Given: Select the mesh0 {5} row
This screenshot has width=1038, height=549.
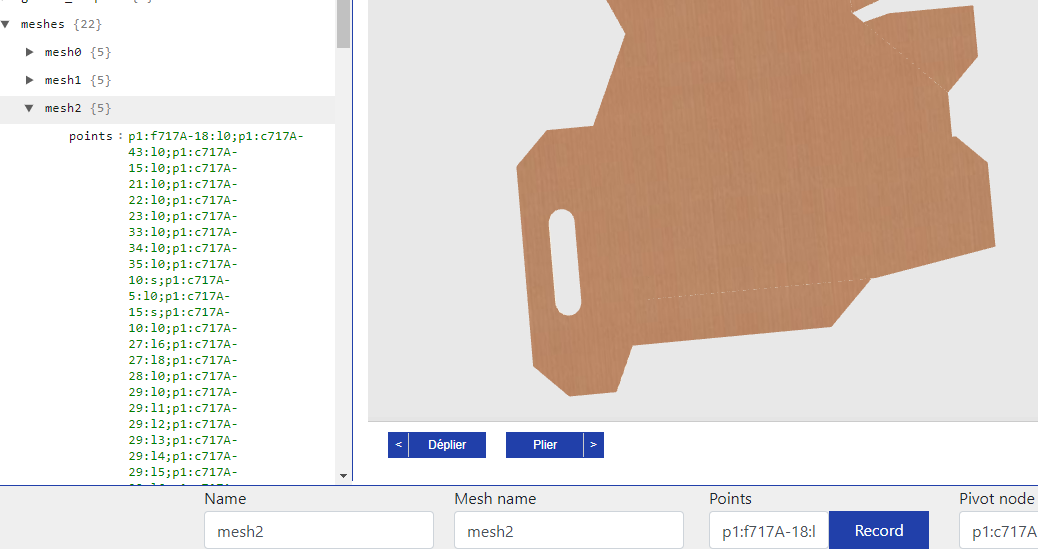Looking at the screenshot, I should coord(167,52).
